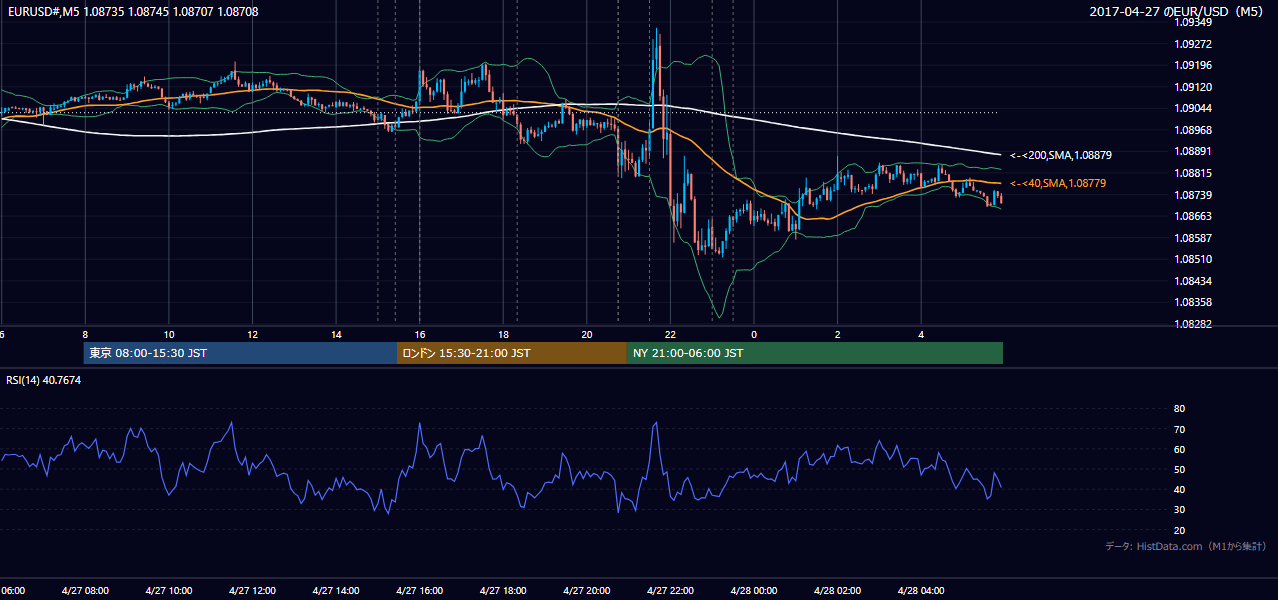Click hour label 14 under the price chart
The width and height of the screenshot is (1278, 600).
336,335
